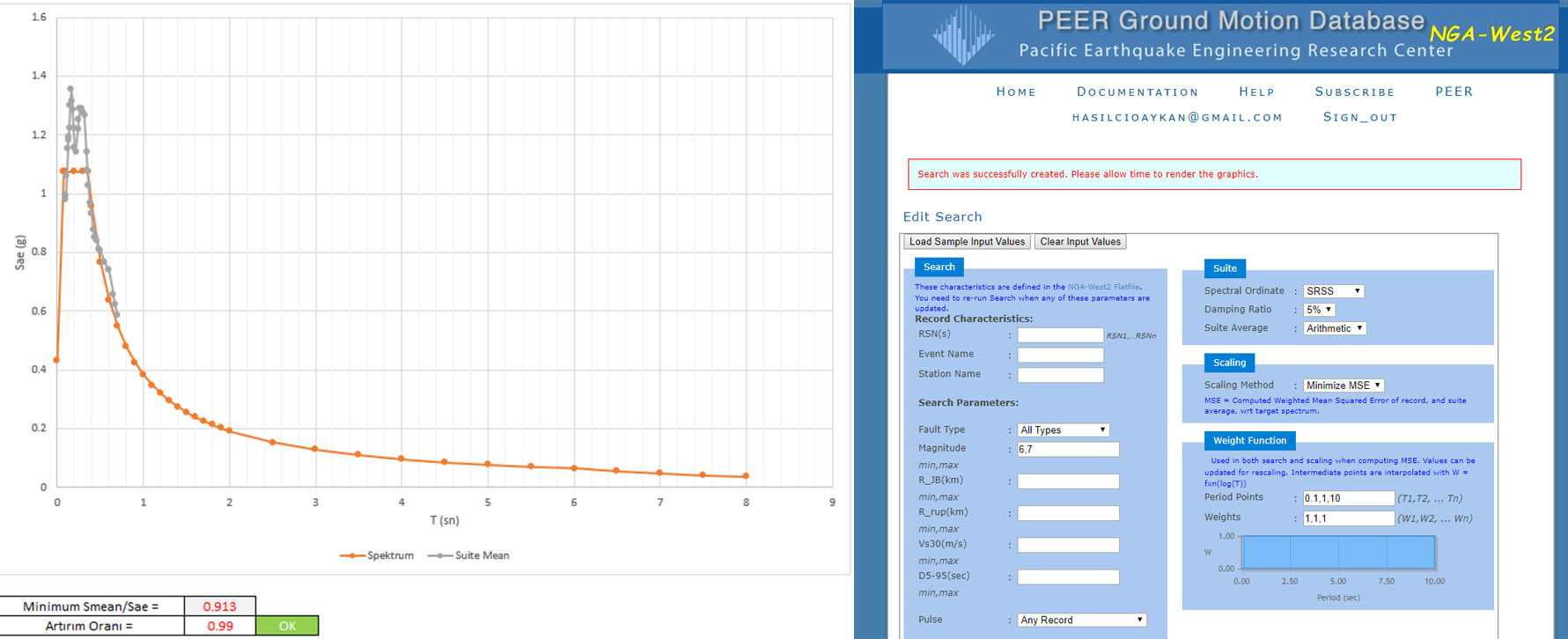Image resolution: width=1568 pixels, height=639 pixels.
Task: Click the Vs30(m/s) input field
Action: tap(1068, 546)
